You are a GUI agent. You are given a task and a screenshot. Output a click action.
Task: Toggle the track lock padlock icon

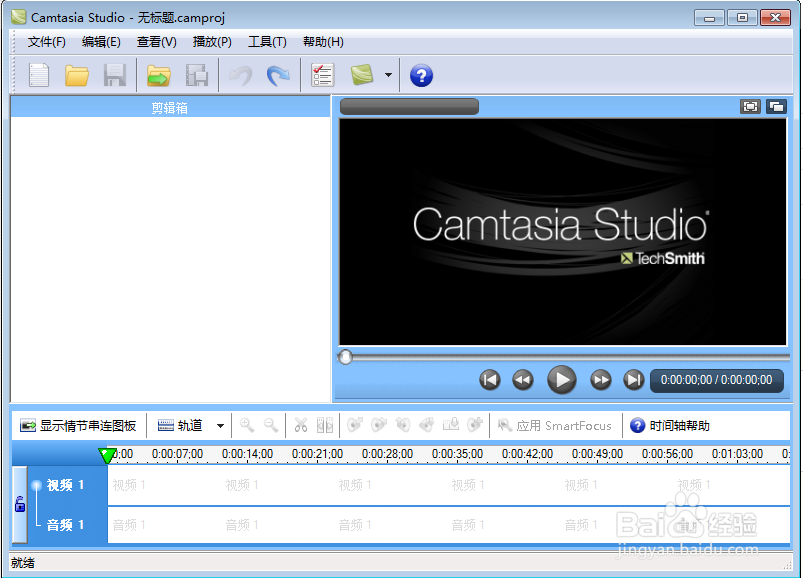[x=20, y=504]
